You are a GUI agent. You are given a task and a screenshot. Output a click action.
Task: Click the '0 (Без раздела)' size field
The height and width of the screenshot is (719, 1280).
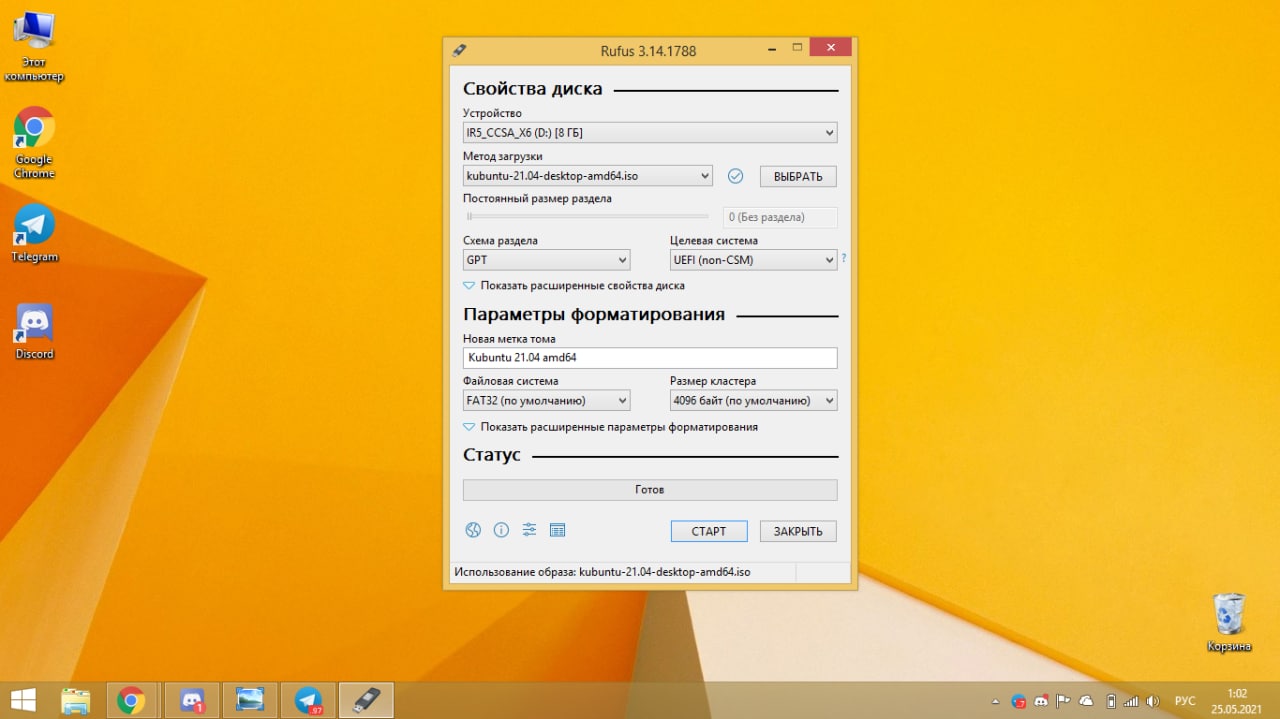[x=780, y=217]
